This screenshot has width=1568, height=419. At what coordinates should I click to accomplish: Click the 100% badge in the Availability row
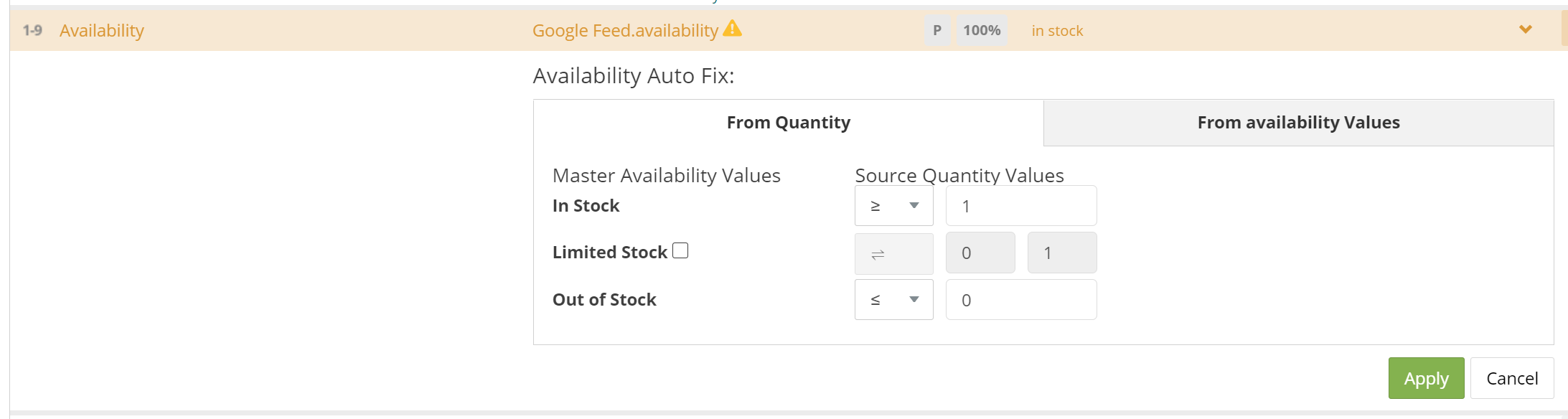982,30
